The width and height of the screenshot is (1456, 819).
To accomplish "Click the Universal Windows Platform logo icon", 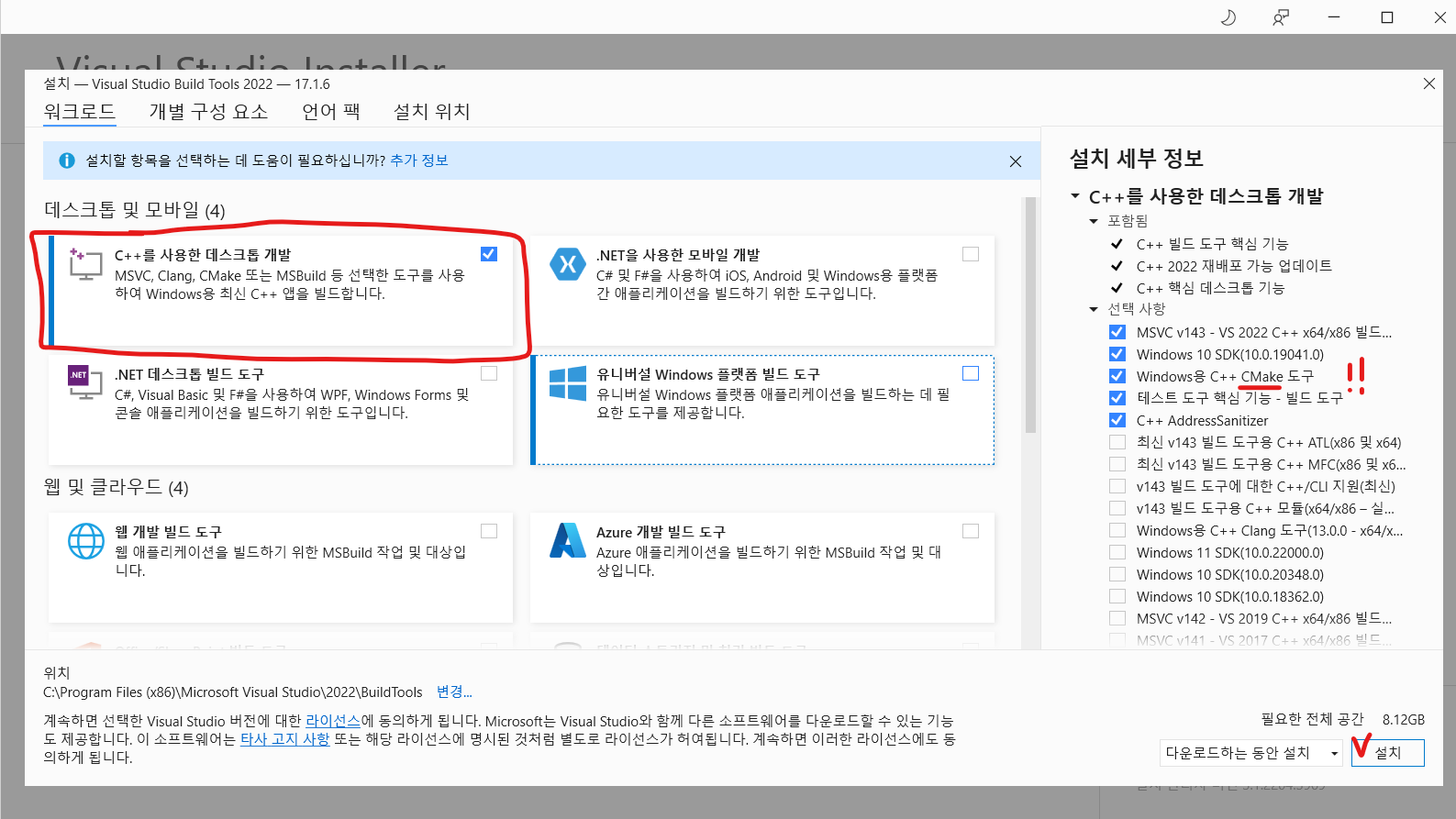I will [x=568, y=383].
